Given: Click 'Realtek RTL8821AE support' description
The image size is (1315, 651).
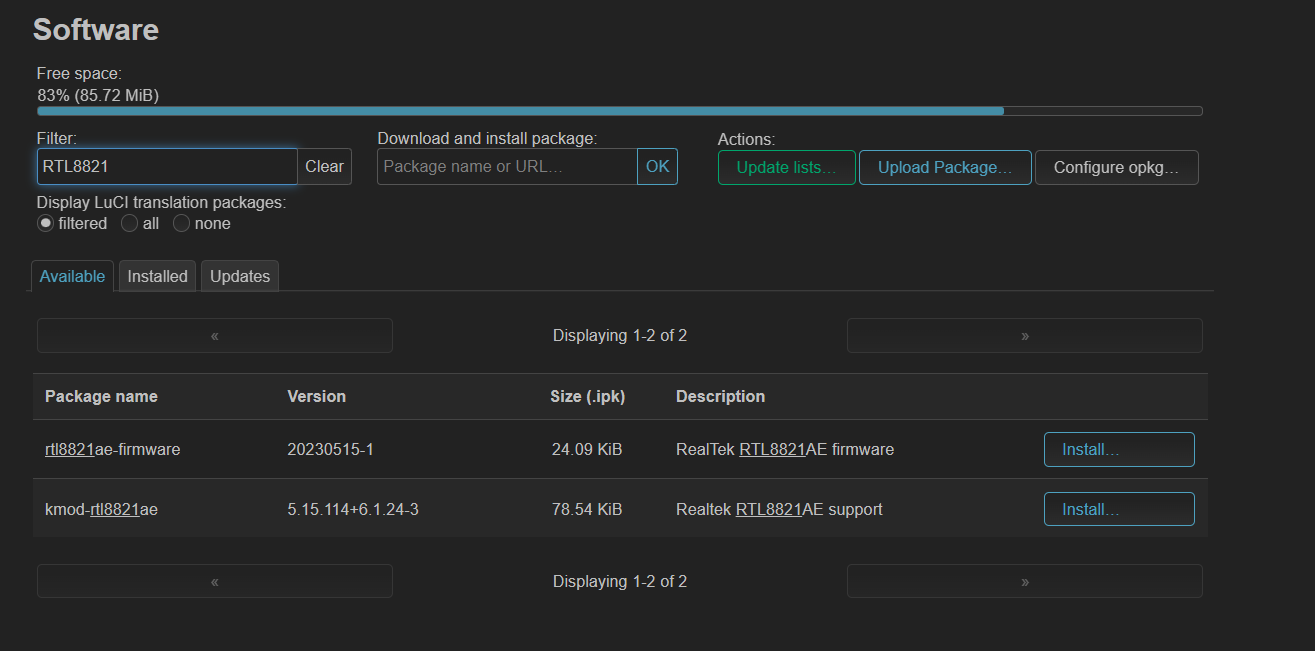Looking at the screenshot, I should point(779,510).
